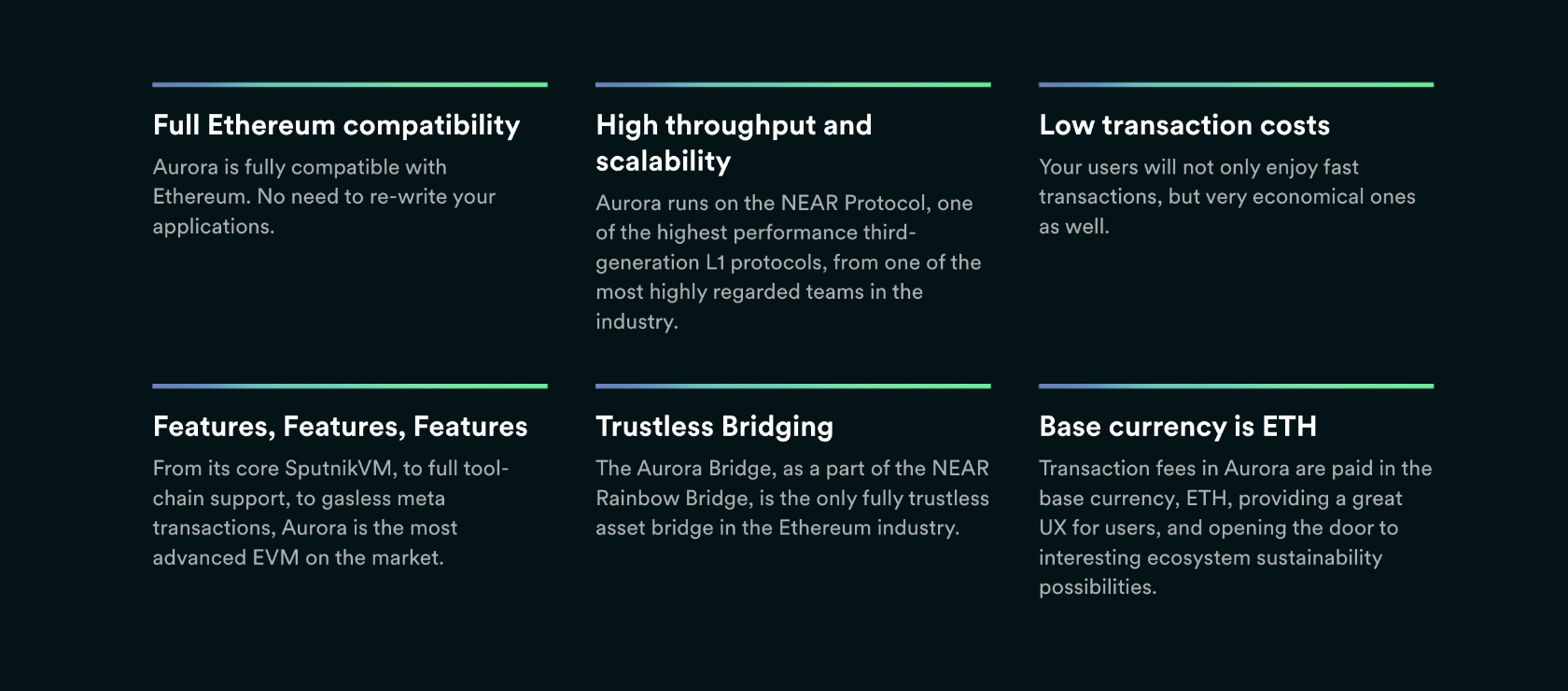Click gradient line above Features, Features, Features
Viewport: 1568px width, 691px height.
pos(350,387)
